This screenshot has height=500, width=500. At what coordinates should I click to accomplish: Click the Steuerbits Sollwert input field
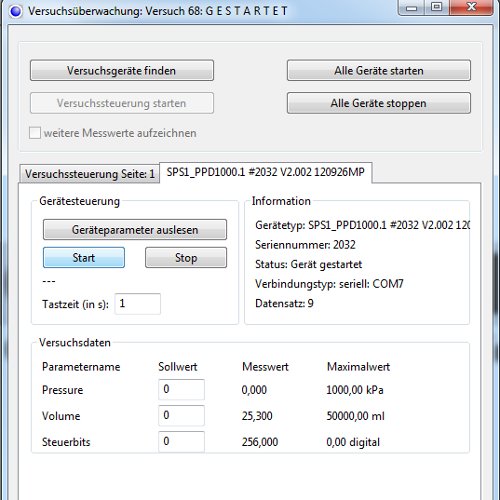point(181,441)
